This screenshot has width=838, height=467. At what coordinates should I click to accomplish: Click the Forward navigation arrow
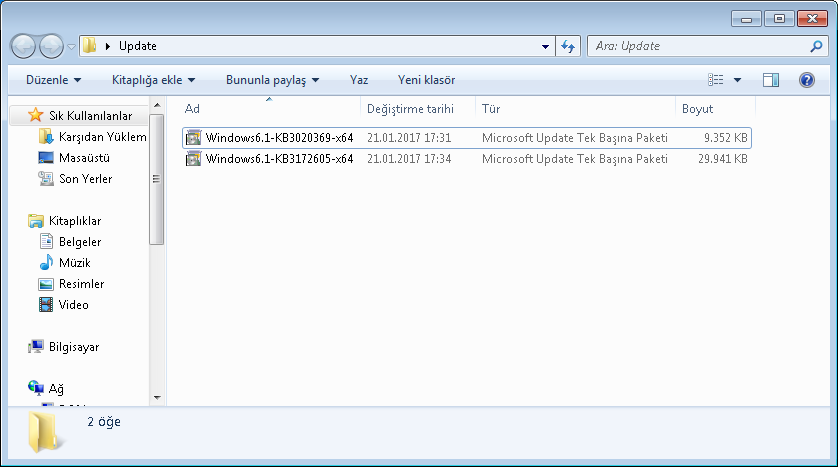51,46
